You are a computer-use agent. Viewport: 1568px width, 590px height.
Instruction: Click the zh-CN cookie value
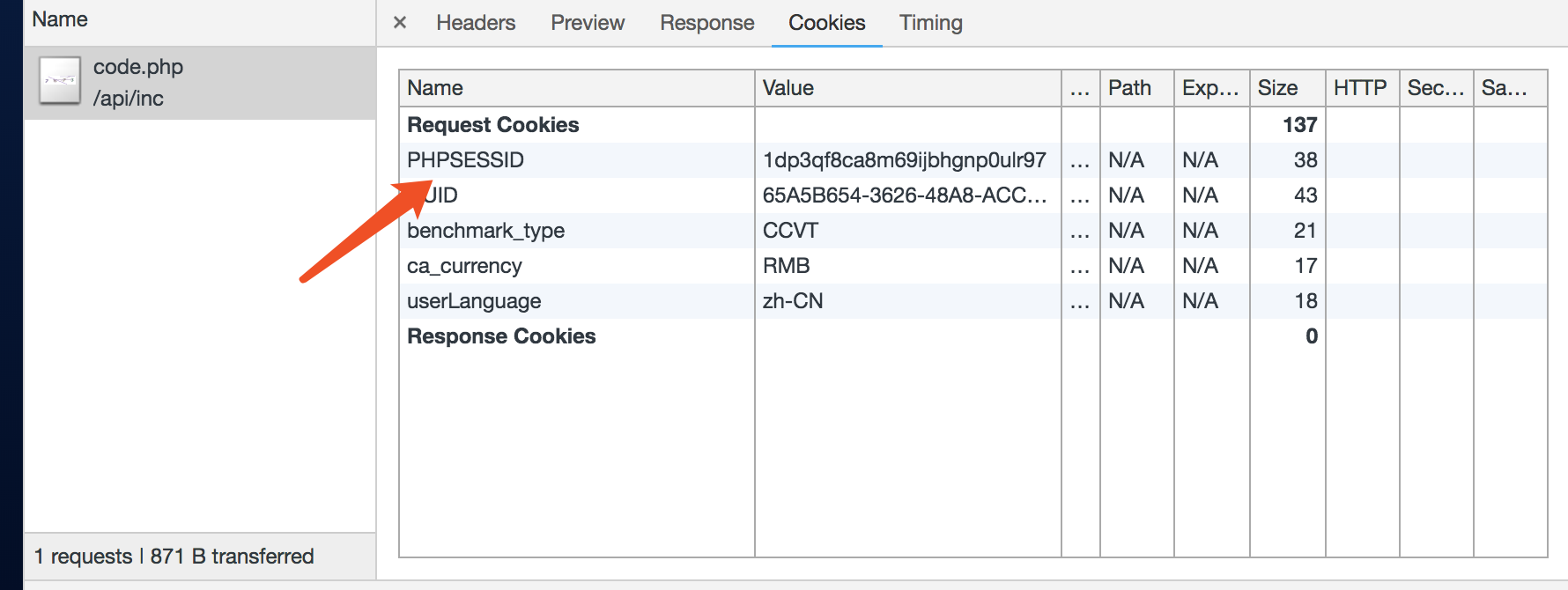point(793,301)
